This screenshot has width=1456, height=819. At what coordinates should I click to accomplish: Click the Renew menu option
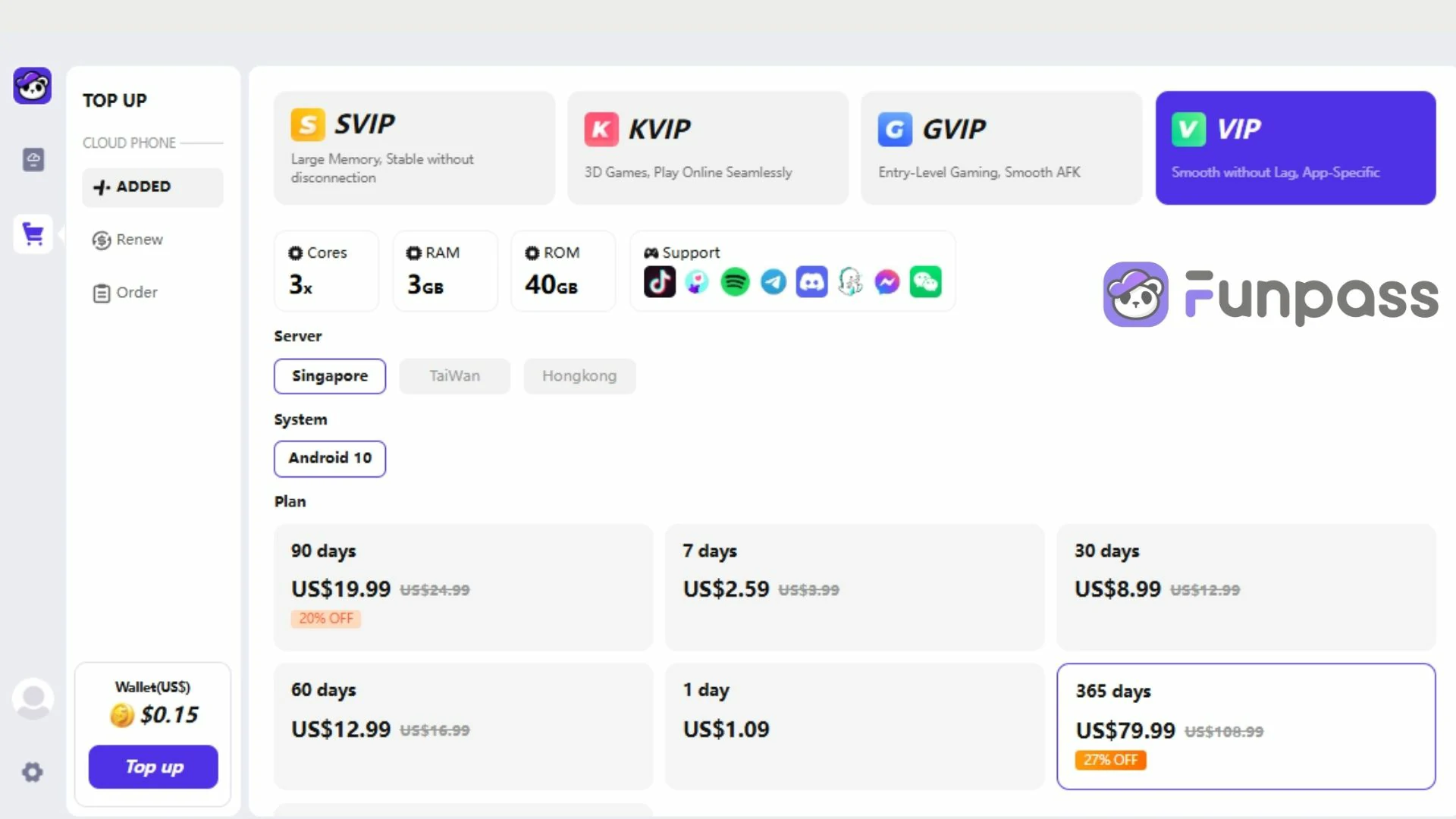[140, 239]
